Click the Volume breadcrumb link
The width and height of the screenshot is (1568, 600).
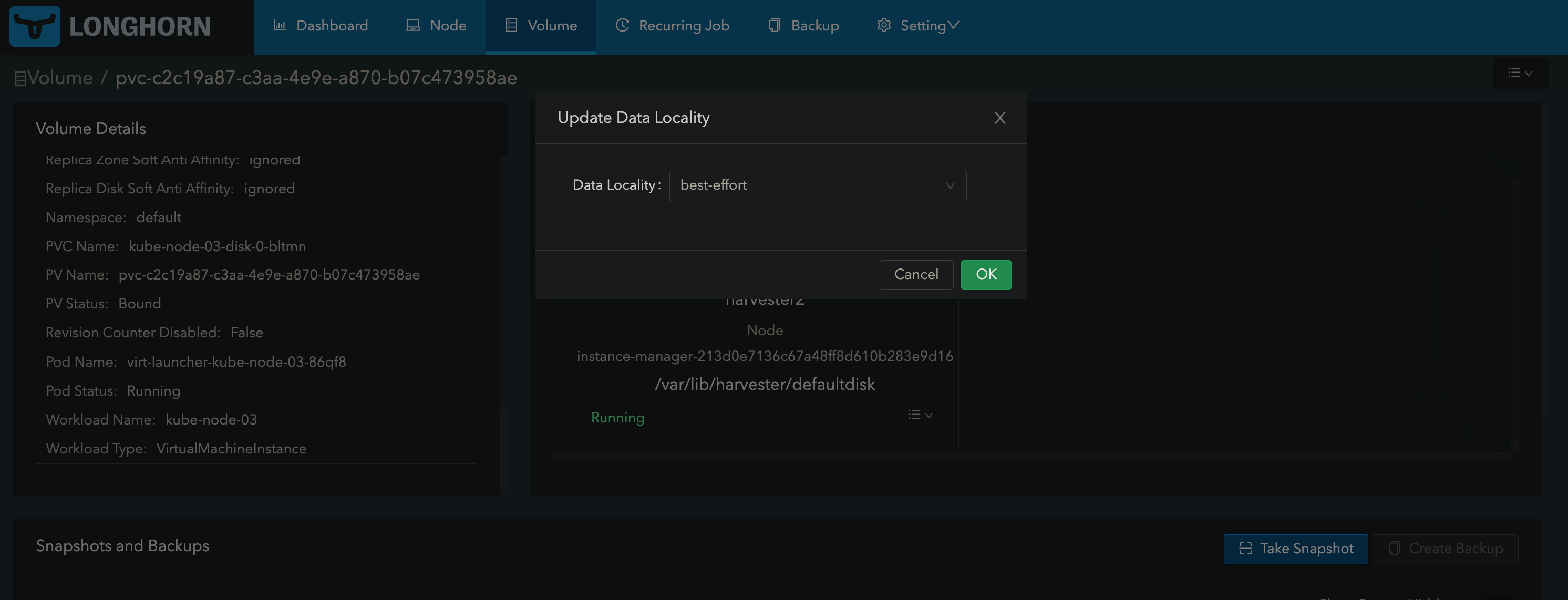point(59,77)
